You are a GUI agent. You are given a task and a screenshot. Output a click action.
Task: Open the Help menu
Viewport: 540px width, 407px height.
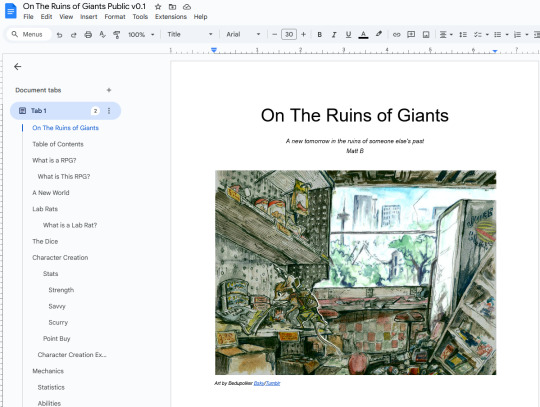pos(200,17)
